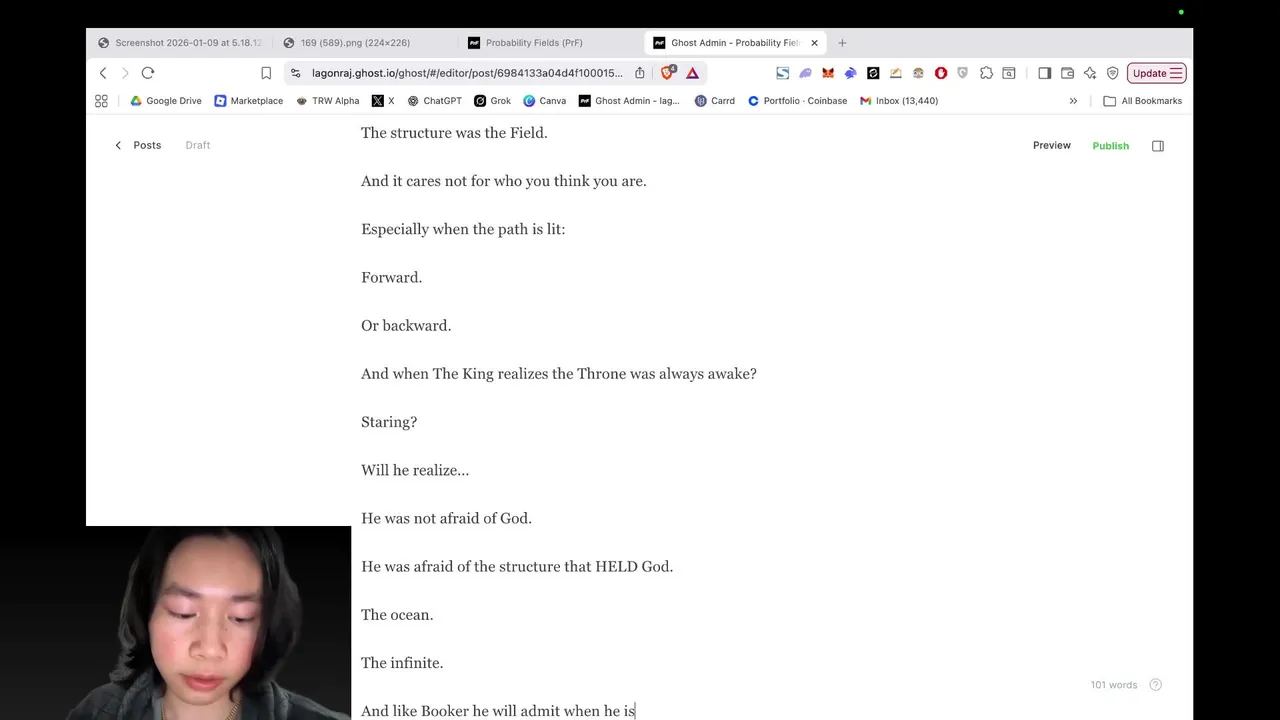The height and width of the screenshot is (720, 1280).
Task: Open the TRW Alpha bookmark
Action: [328, 101]
